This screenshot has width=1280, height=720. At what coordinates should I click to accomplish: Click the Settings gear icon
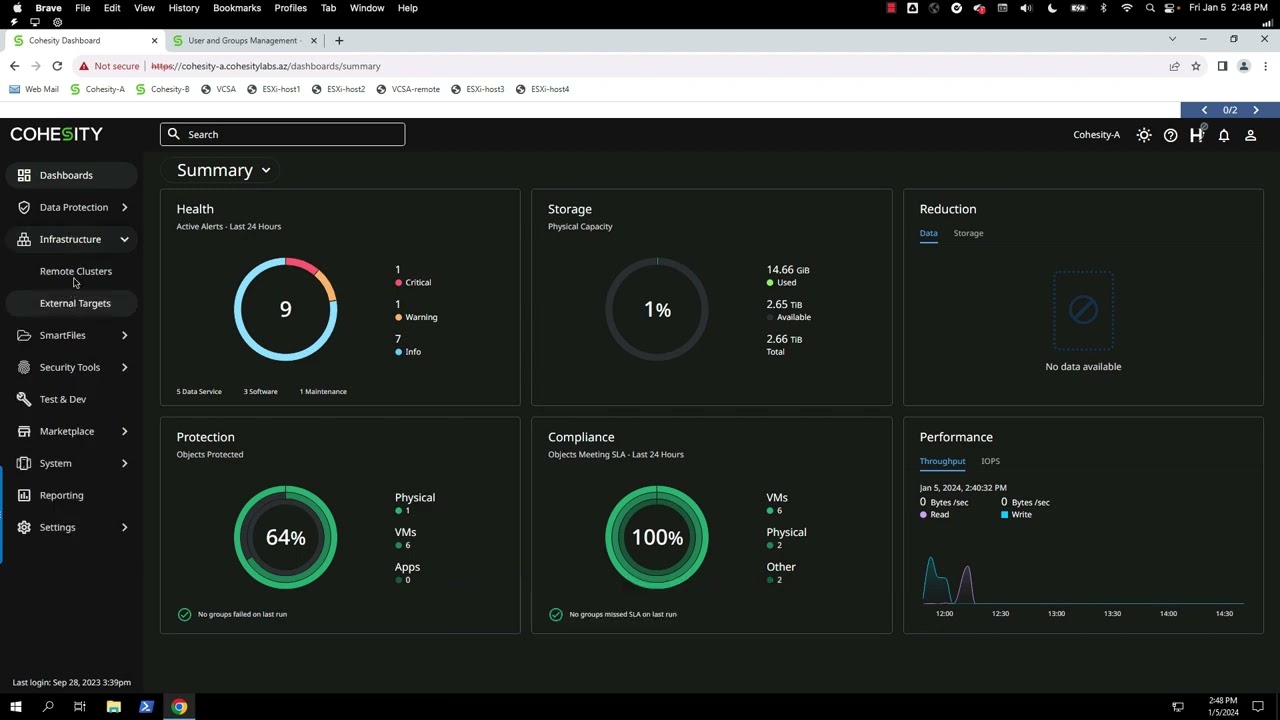24,527
